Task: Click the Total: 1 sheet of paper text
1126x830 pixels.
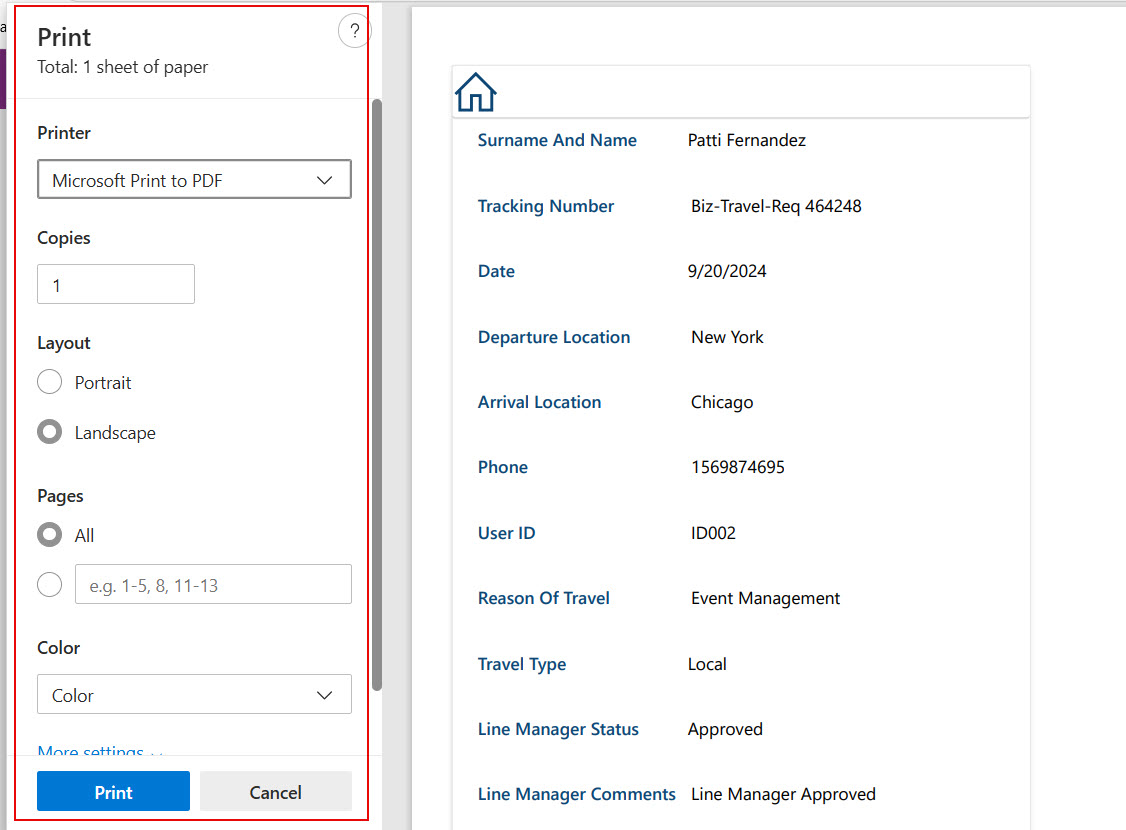Action: [x=122, y=67]
